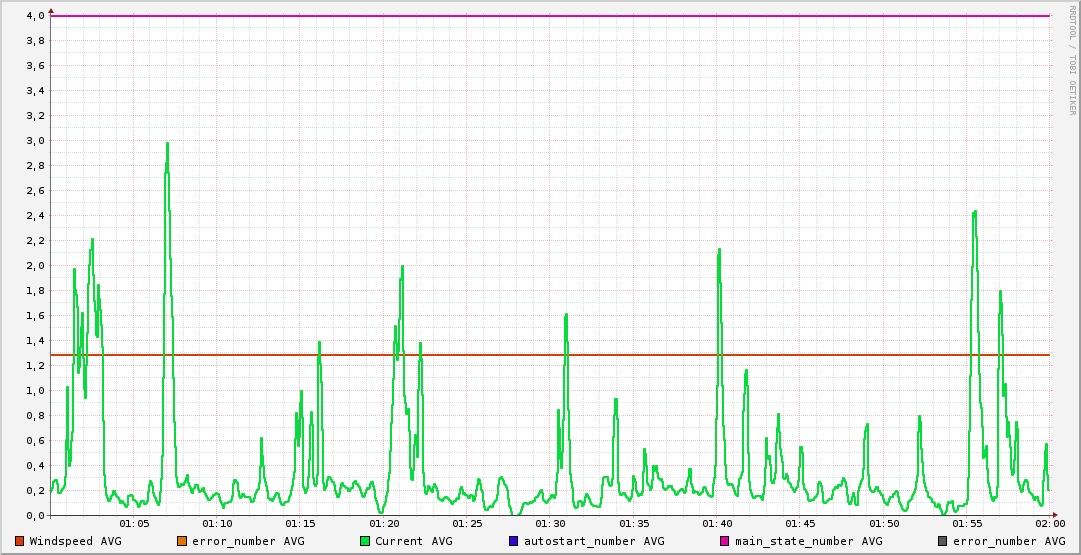This screenshot has width=1081, height=555.
Task: Click the 0,0 y-axis origin label
Action: pyautogui.click(x=35, y=516)
